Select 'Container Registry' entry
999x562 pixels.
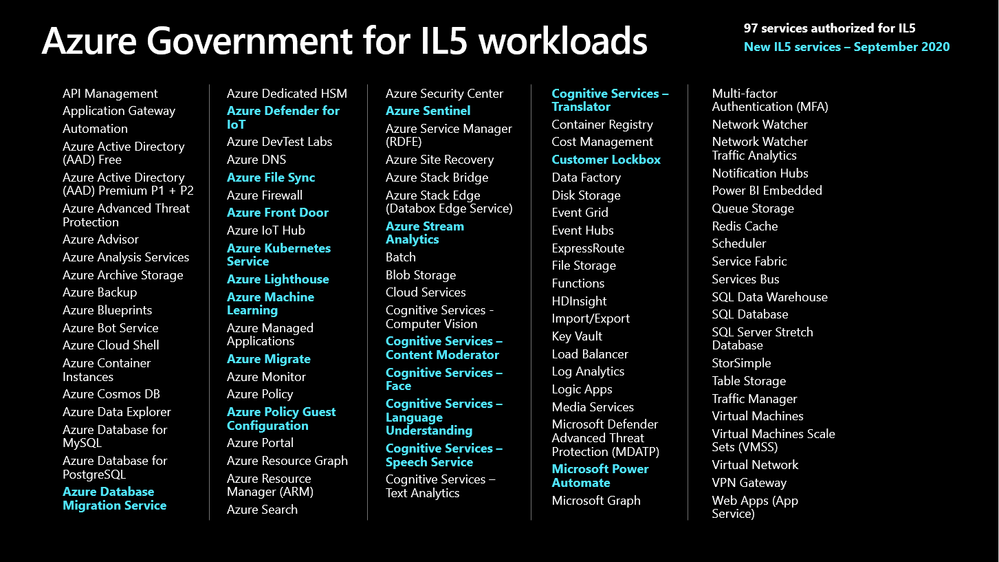(602, 125)
